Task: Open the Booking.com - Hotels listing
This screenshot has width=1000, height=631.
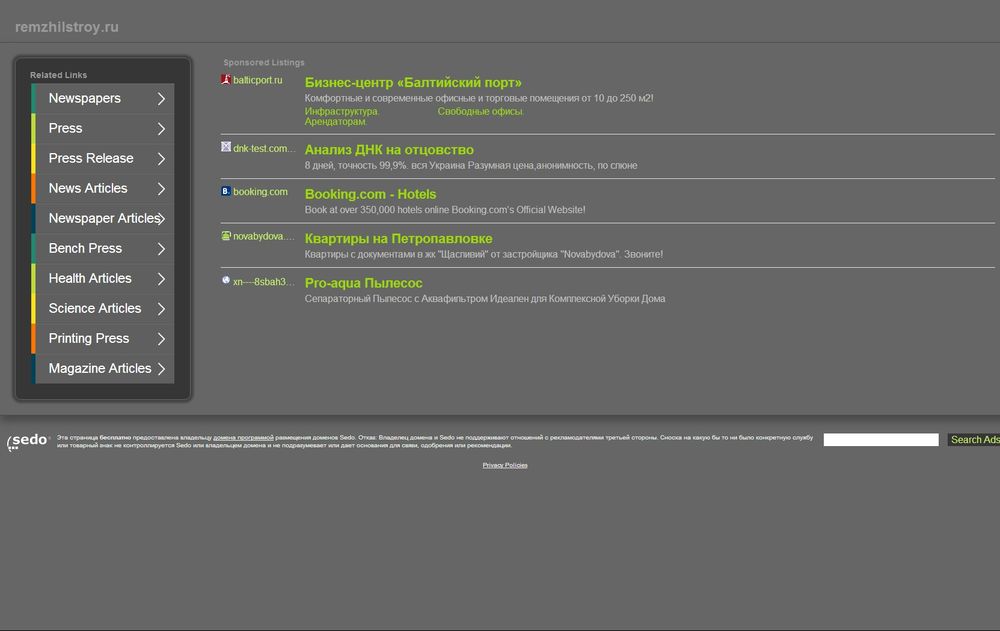Action: point(371,194)
